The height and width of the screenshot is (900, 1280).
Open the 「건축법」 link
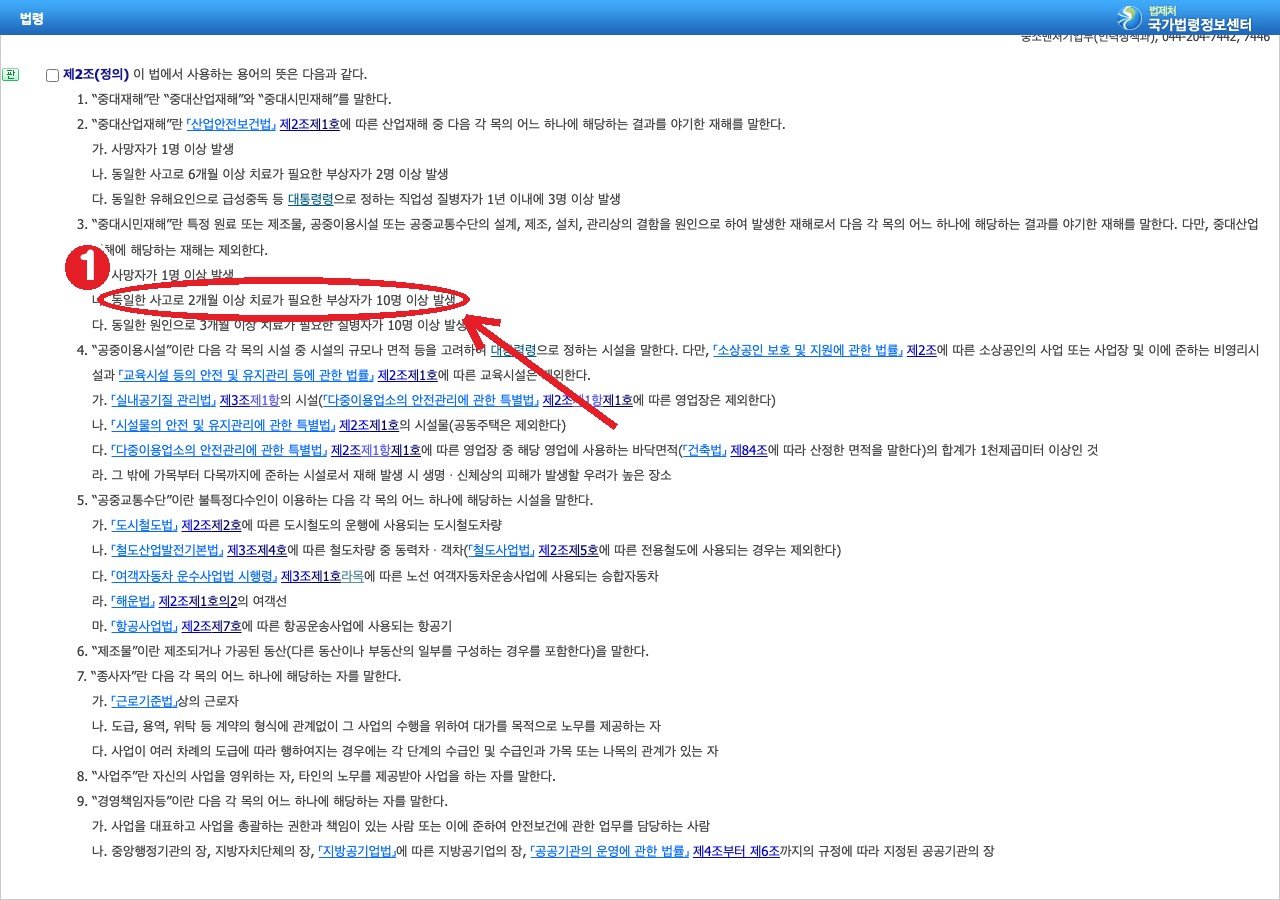(x=703, y=450)
